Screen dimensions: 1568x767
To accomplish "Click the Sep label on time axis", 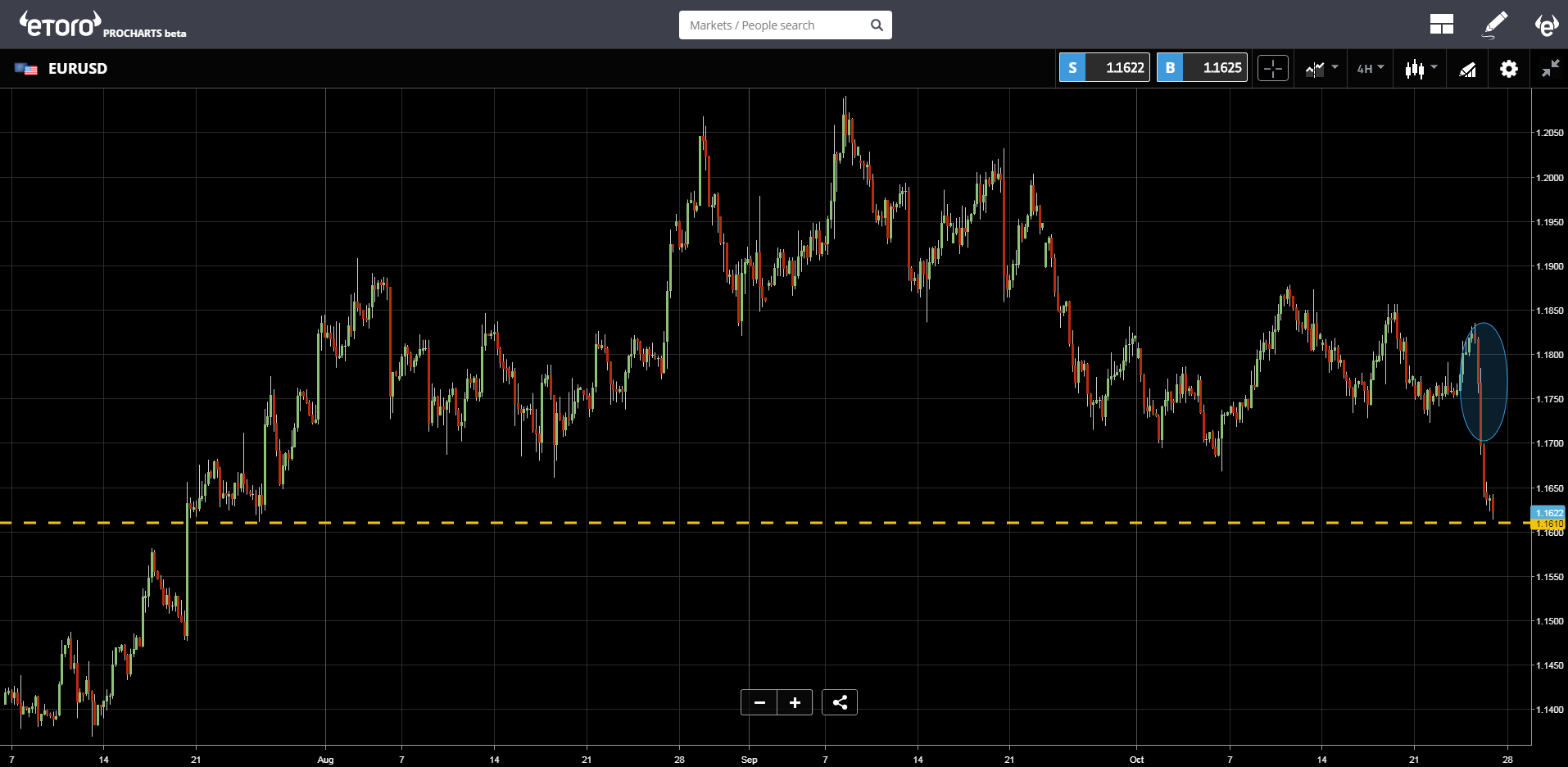I will [x=749, y=760].
